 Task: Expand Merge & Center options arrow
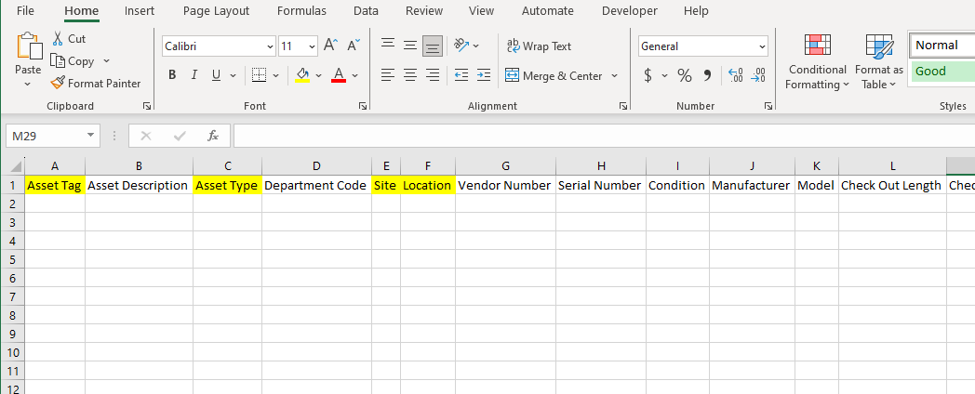tap(614, 76)
